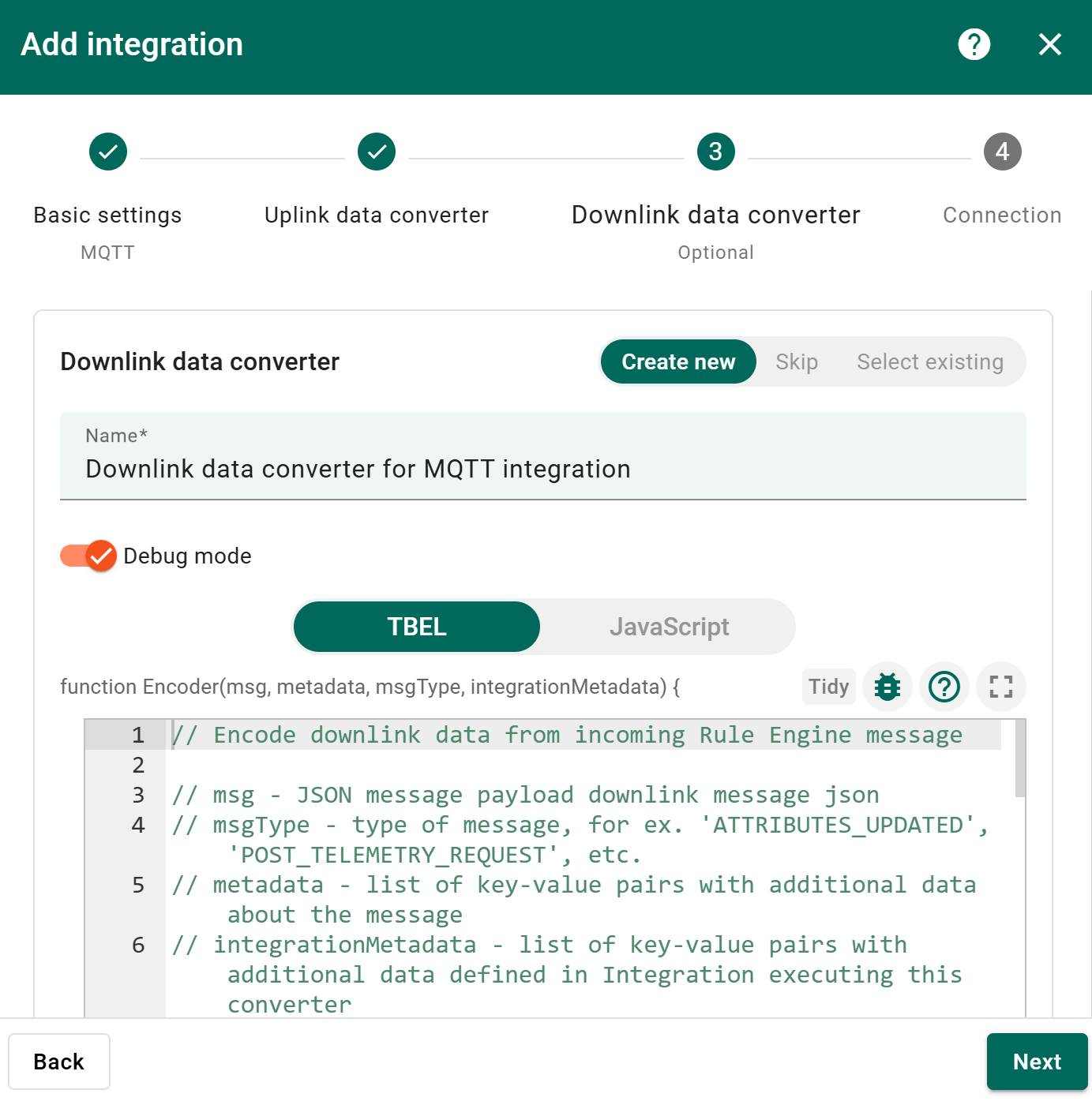Go Back to previous step
1092x1101 pixels.
[59, 1062]
